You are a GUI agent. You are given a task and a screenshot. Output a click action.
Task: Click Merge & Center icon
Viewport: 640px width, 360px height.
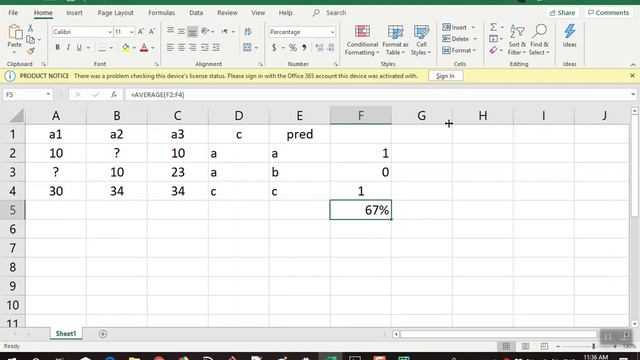pyautogui.click(x=247, y=48)
